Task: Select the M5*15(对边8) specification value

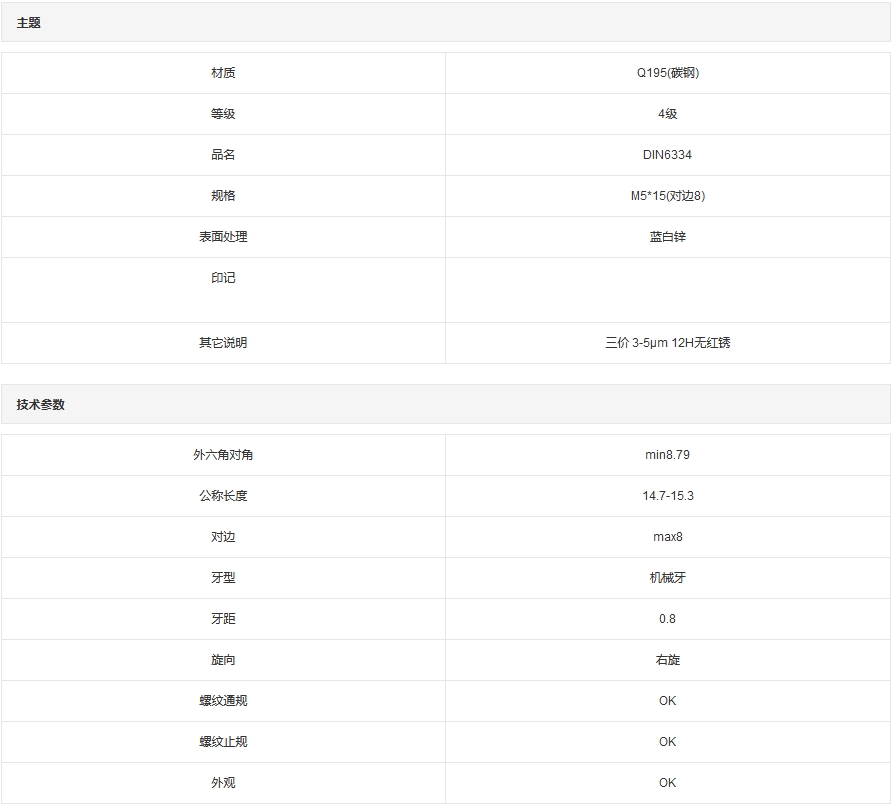Action: (x=667, y=196)
